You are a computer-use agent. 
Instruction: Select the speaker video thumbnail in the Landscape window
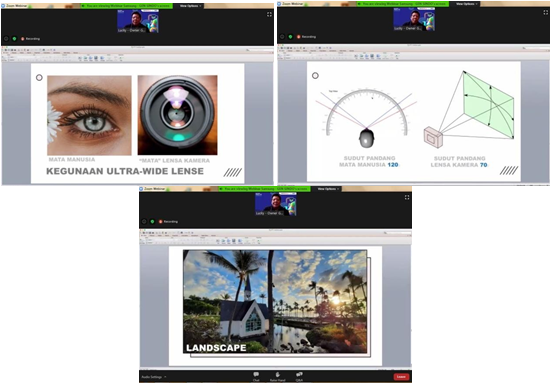click(276, 204)
